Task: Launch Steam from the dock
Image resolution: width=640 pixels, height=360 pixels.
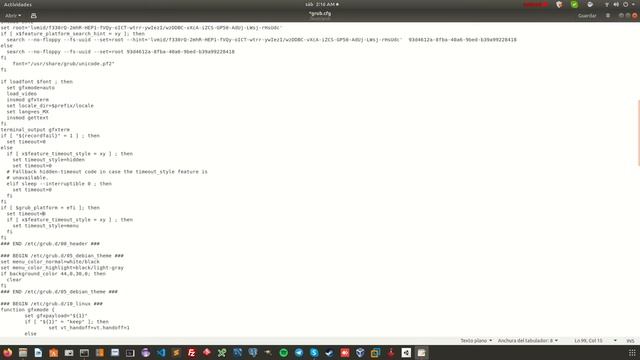Action: tap(329, 353)
